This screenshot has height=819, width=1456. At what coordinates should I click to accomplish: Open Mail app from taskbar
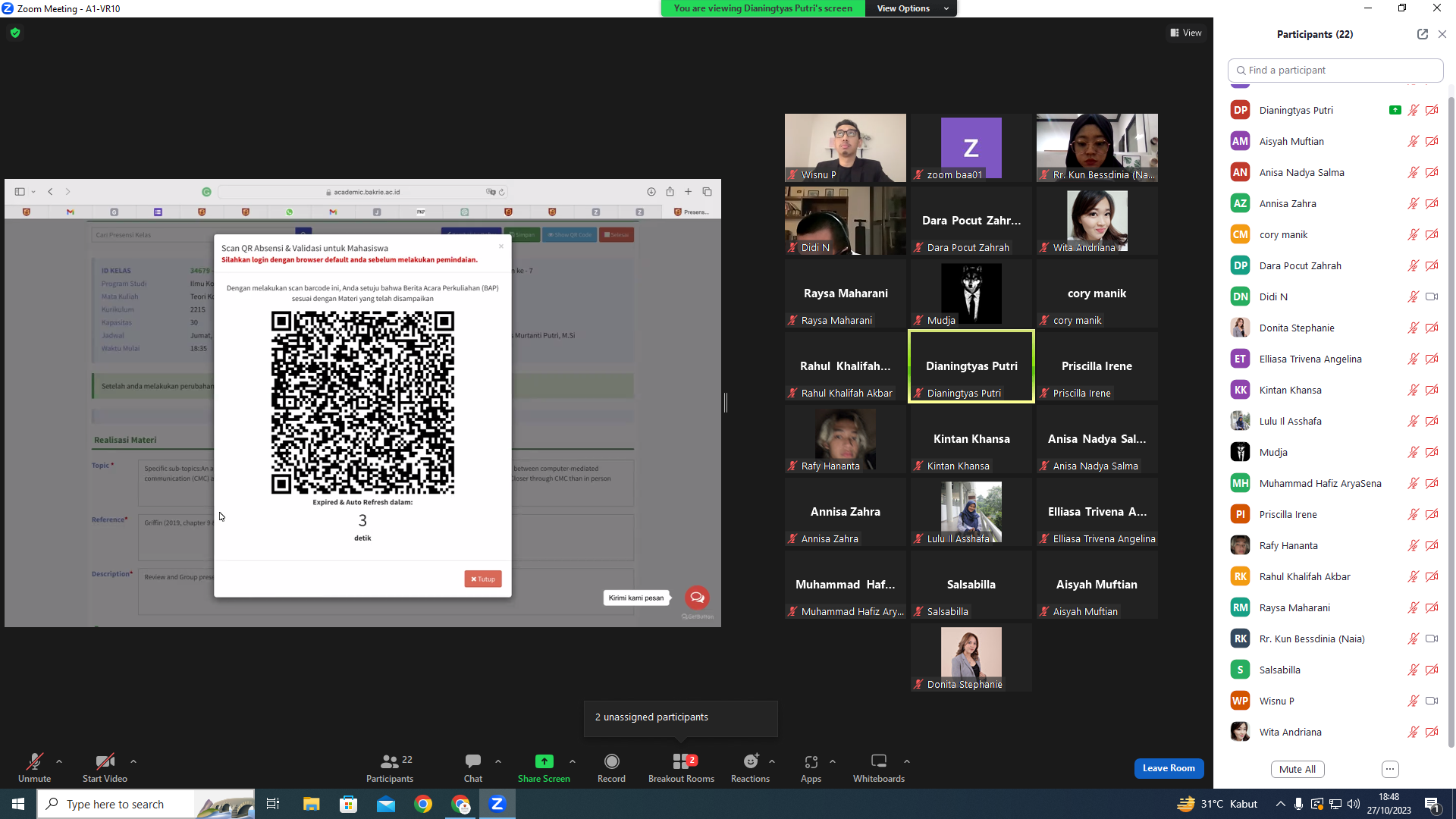point(386,804)
